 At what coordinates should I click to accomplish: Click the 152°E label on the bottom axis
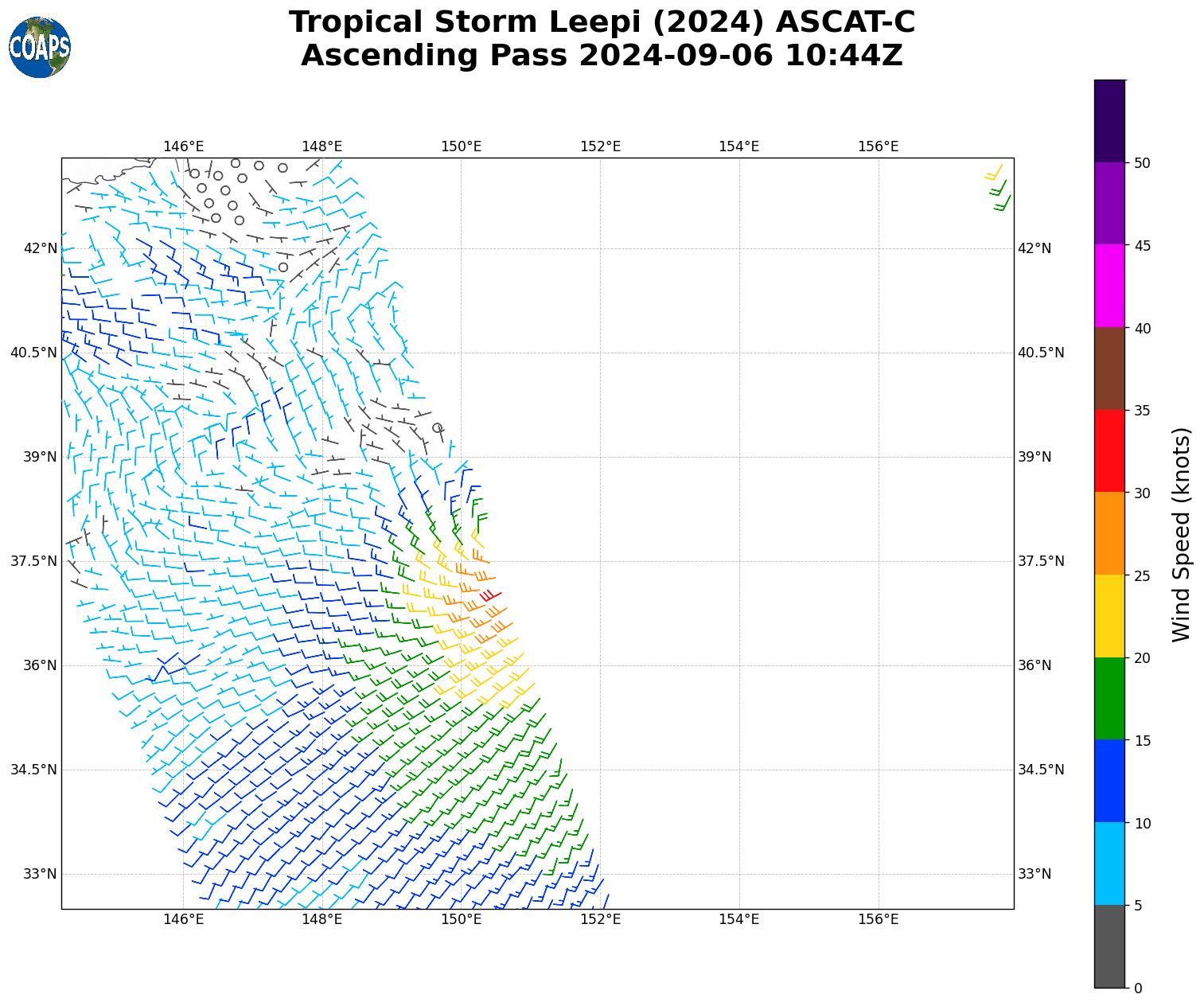(600, 919)
